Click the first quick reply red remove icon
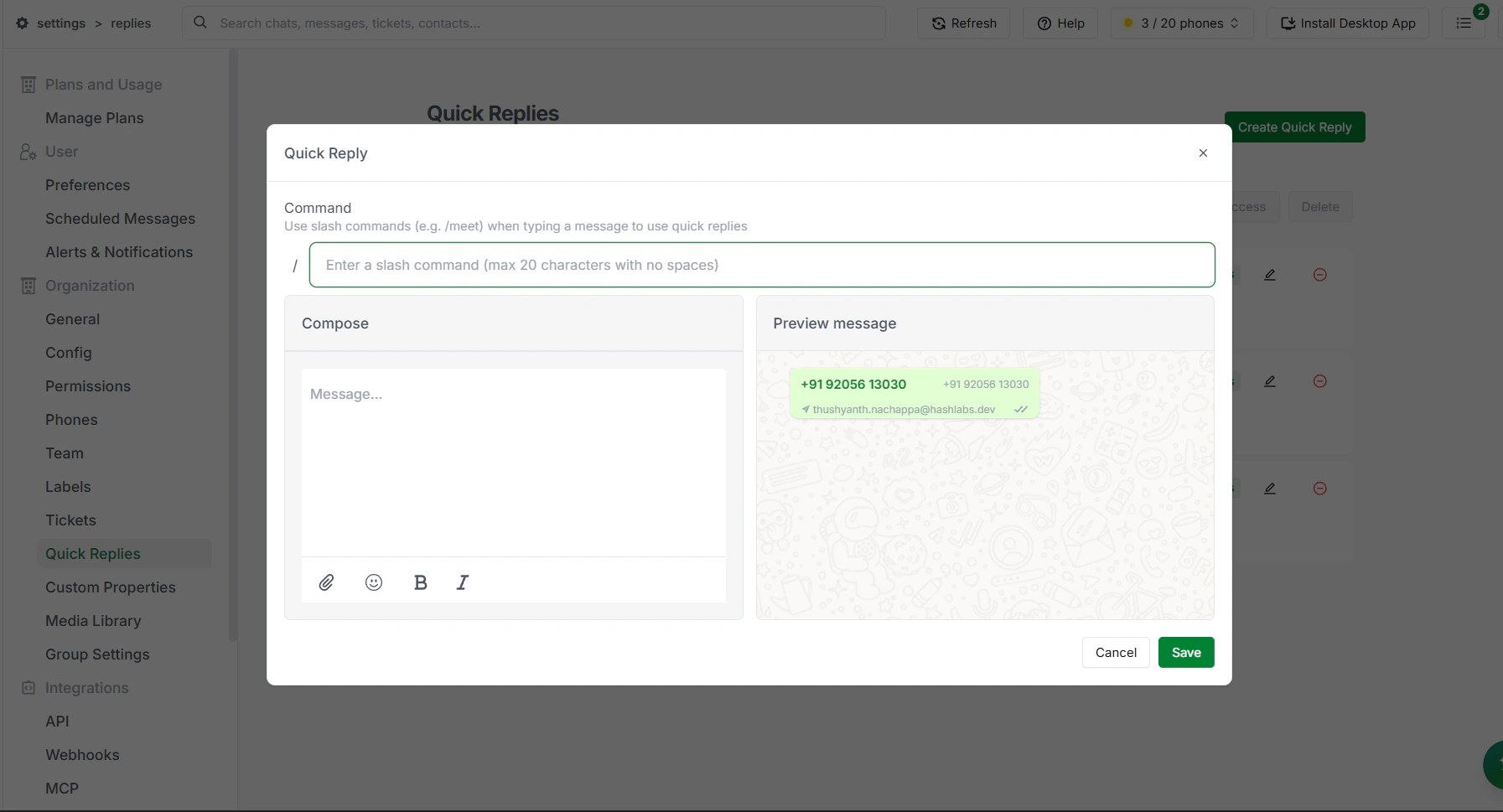The image size is (1503, 812). coord(1319,275)
